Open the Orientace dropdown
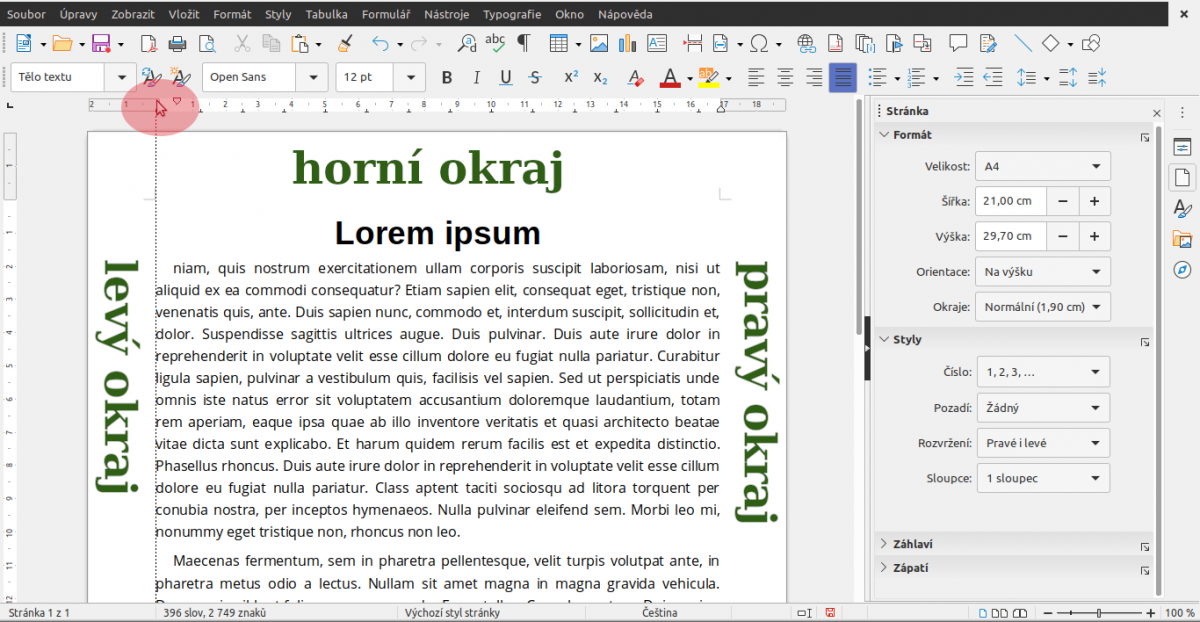The height and width of the screenshot is (622, 1200). 1043,272
